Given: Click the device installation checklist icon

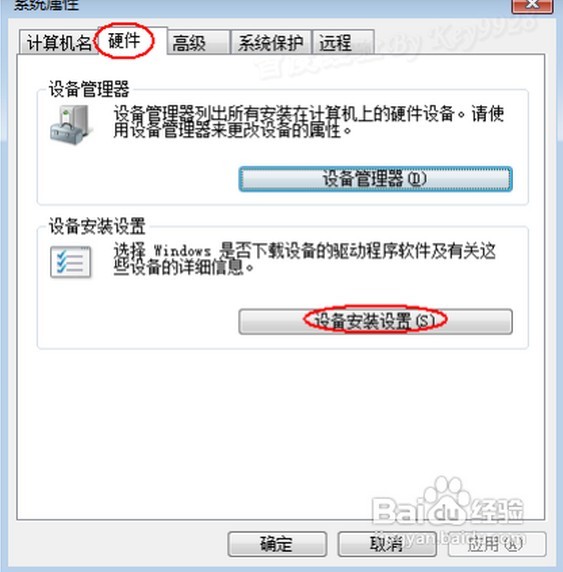Looking at the screenshot, I should coord(70,262).
